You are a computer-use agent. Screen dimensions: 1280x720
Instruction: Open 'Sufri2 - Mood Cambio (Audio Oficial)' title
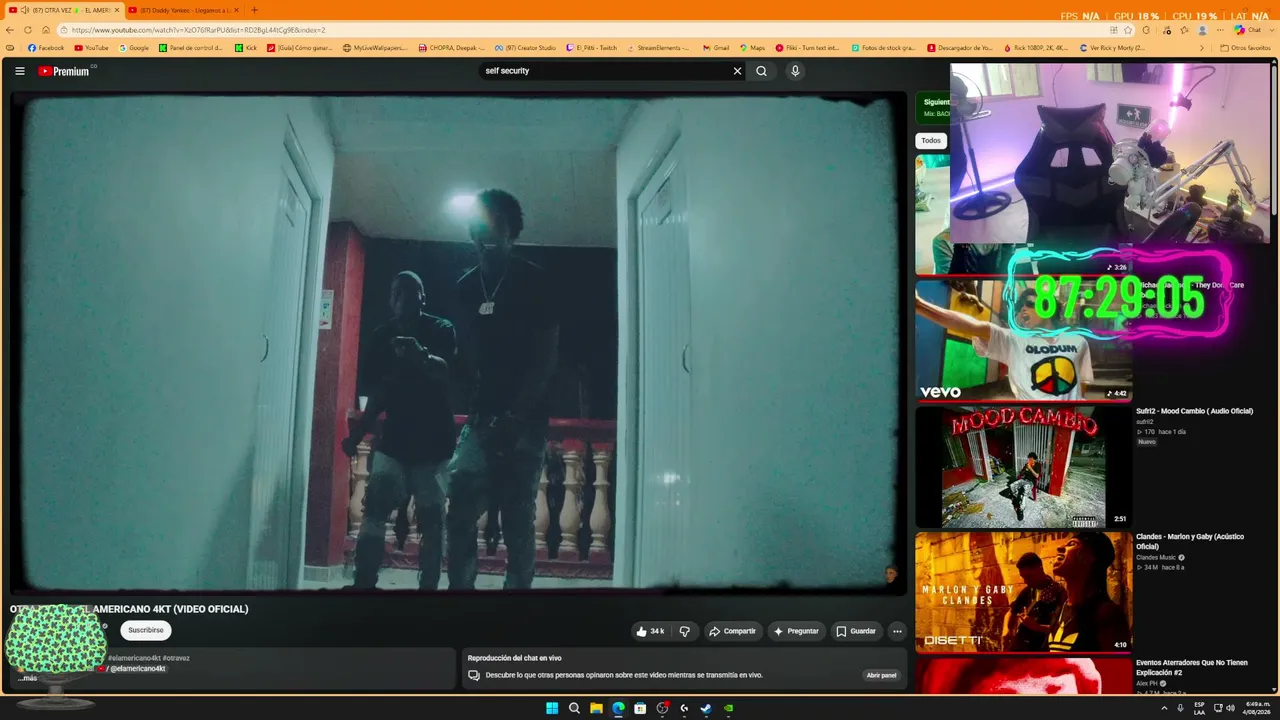[1194, 411]
